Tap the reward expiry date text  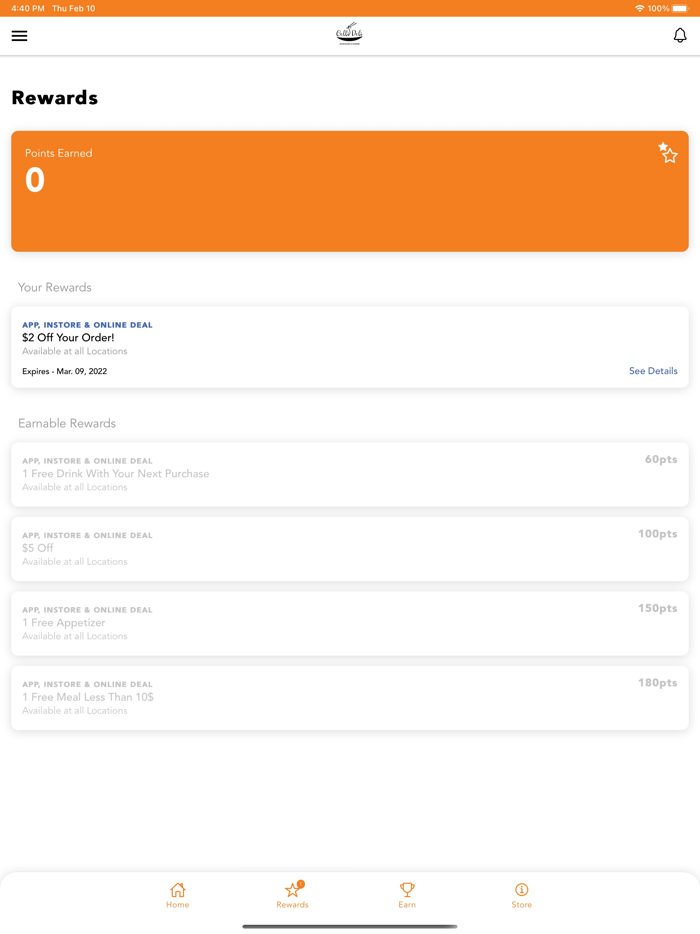point(65,372)
